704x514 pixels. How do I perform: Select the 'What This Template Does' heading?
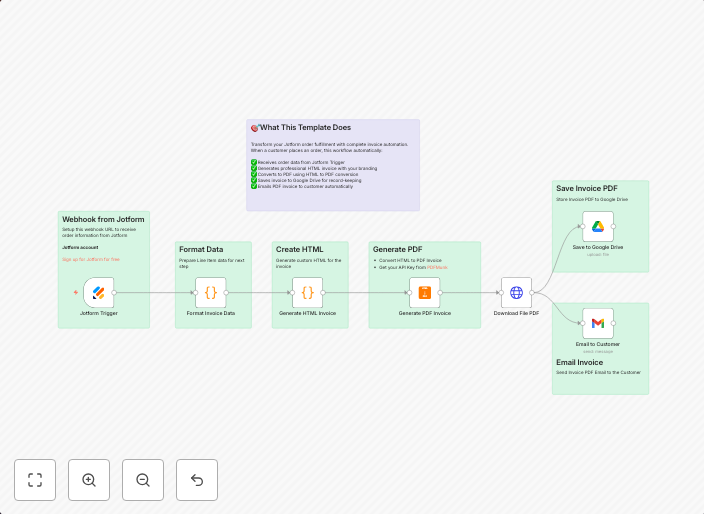click(305, 127)
